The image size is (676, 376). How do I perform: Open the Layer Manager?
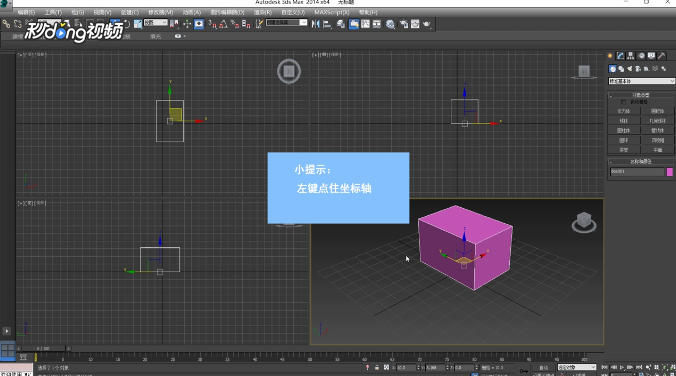(x=341, y=24)
